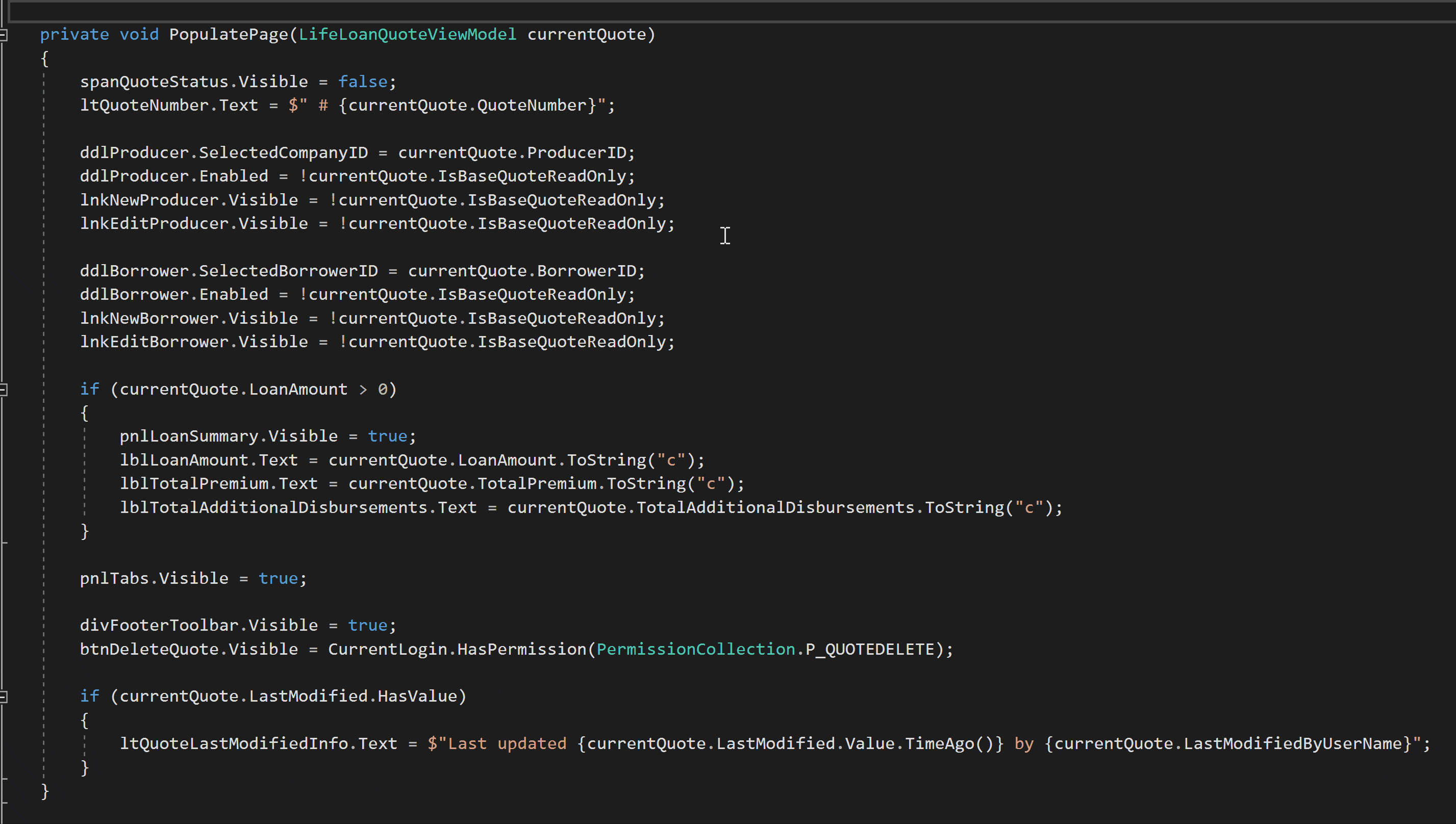1456x824 pixels.
Task: Collapse the LastModified.HasValue if-block
Action: click(x=4, y=697)
